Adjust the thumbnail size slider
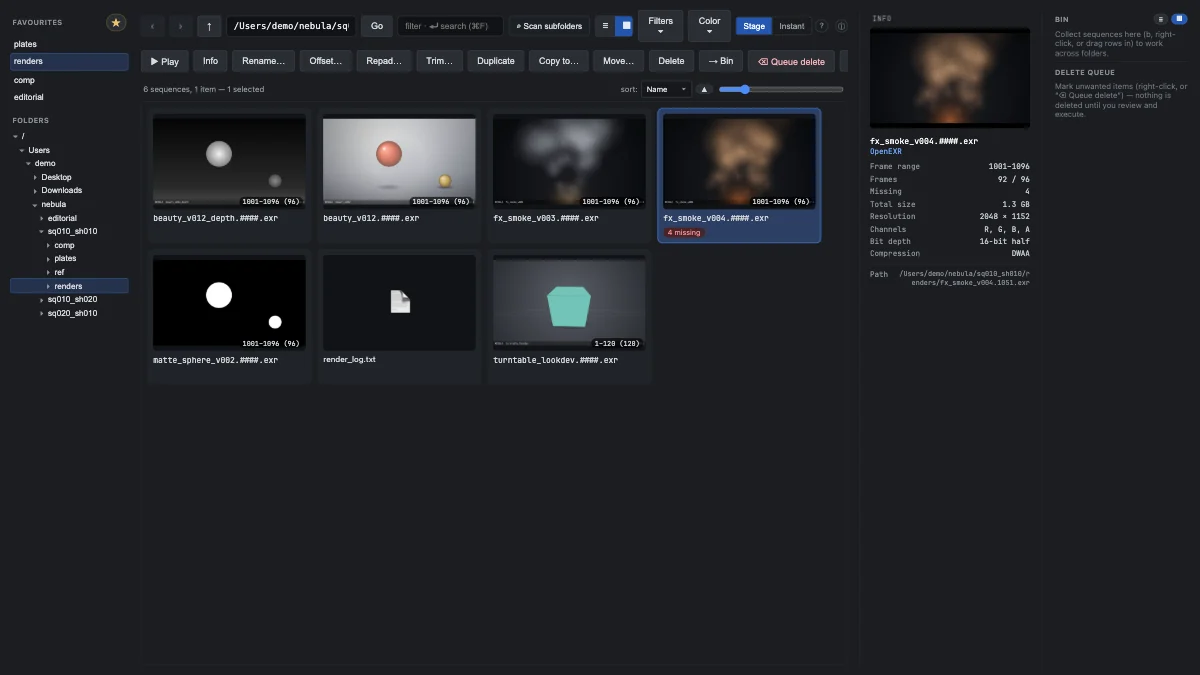The image size is (1200, 675). pyautogui.click(x=781, y=89)
